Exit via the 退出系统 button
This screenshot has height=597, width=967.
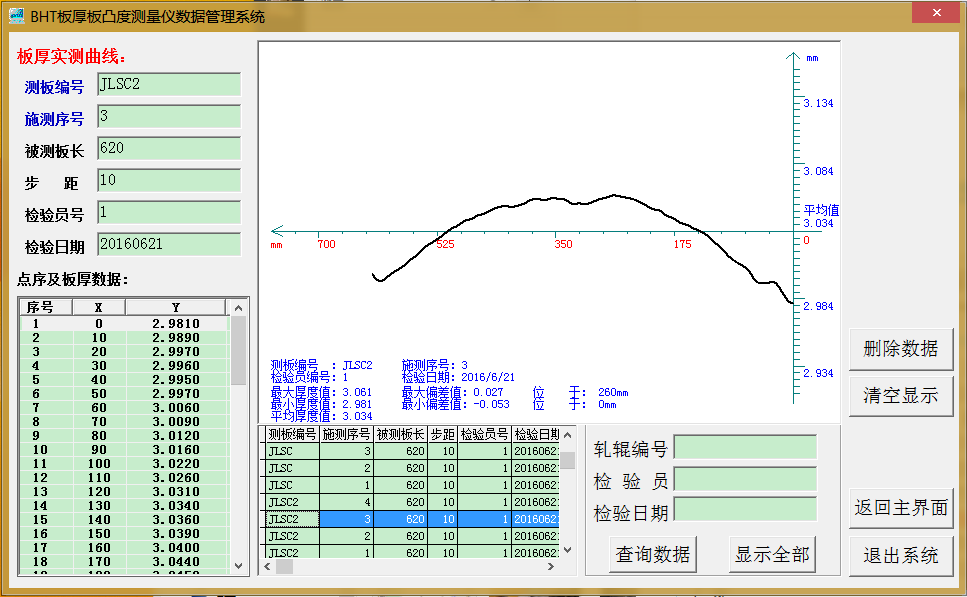pyautogui.click(x=900, y=556)
